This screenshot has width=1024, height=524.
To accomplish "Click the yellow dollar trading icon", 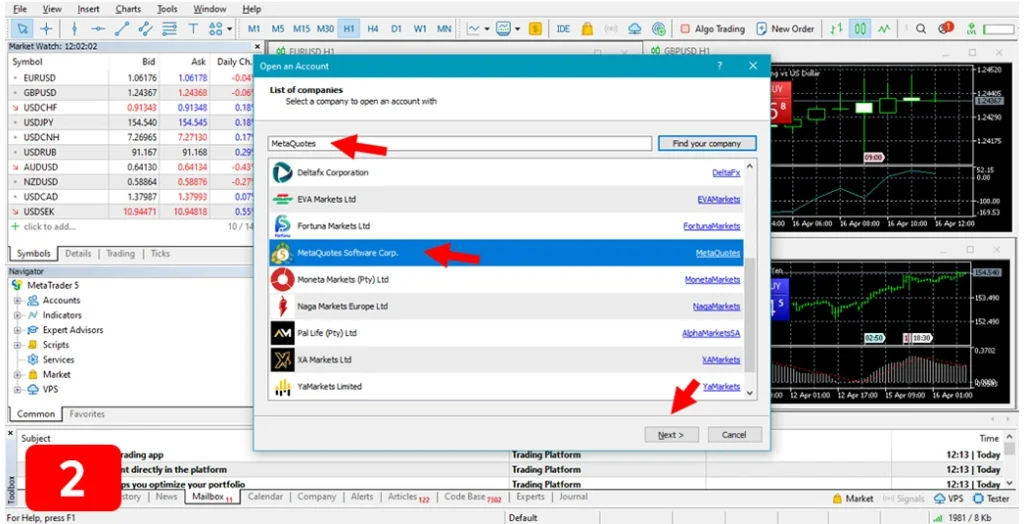I will 536,29.
